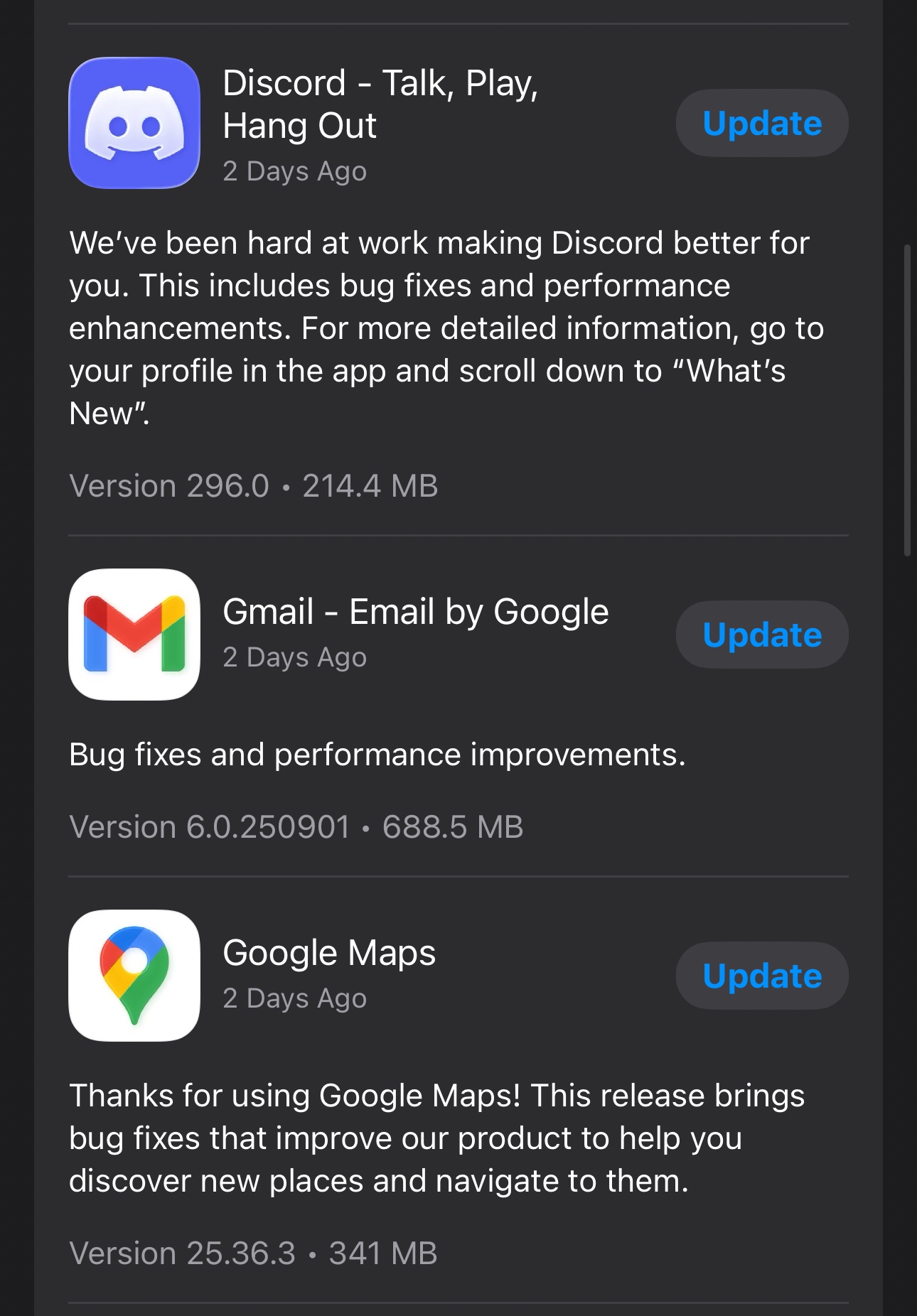Update the Discord app
Screen dimensions: 917x1316
coord(761,123)
